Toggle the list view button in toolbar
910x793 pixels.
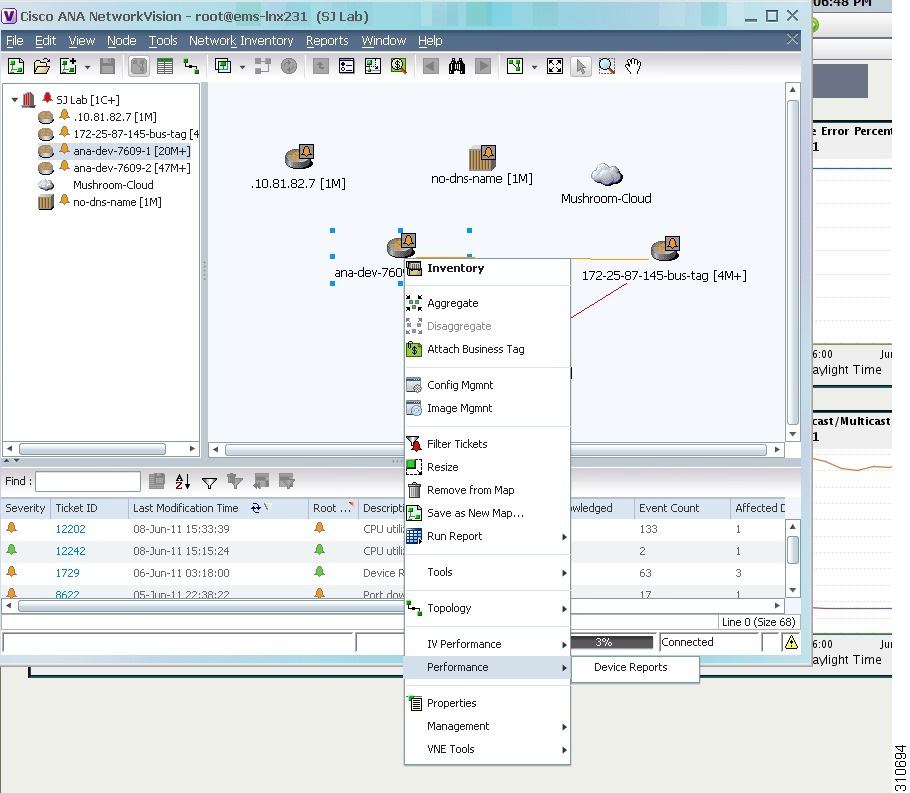click(x=165, y=66)
